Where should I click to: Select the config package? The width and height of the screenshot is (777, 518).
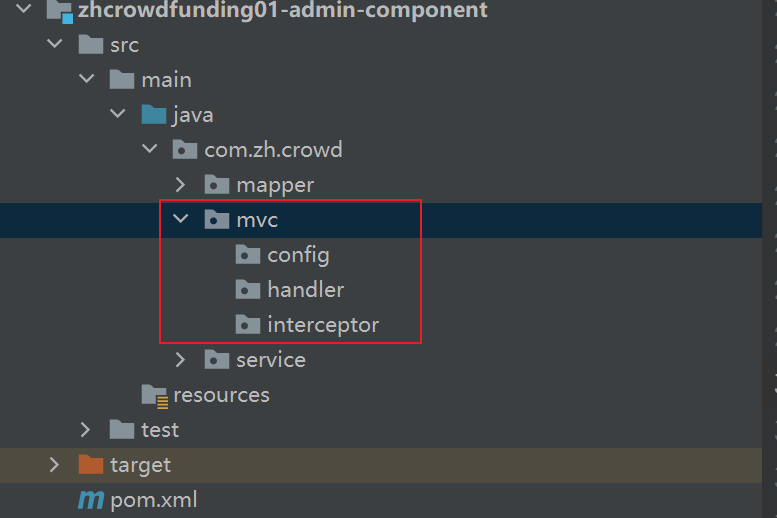(x=298, y=255)
